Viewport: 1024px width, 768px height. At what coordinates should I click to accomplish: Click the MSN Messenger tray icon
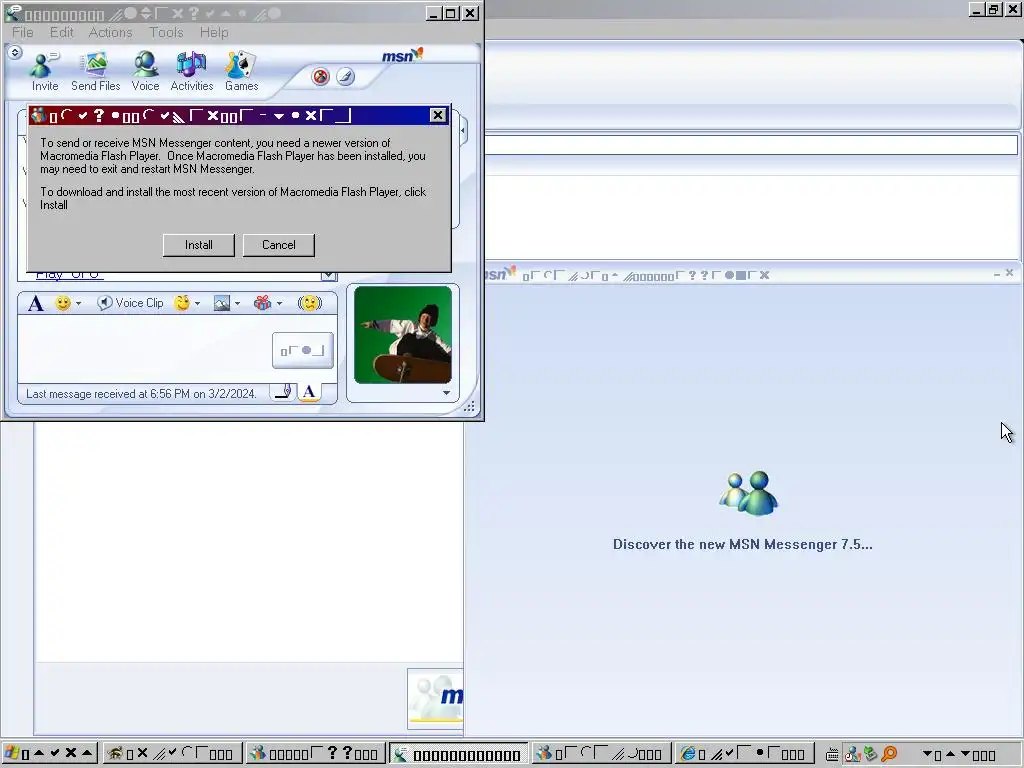852,754
